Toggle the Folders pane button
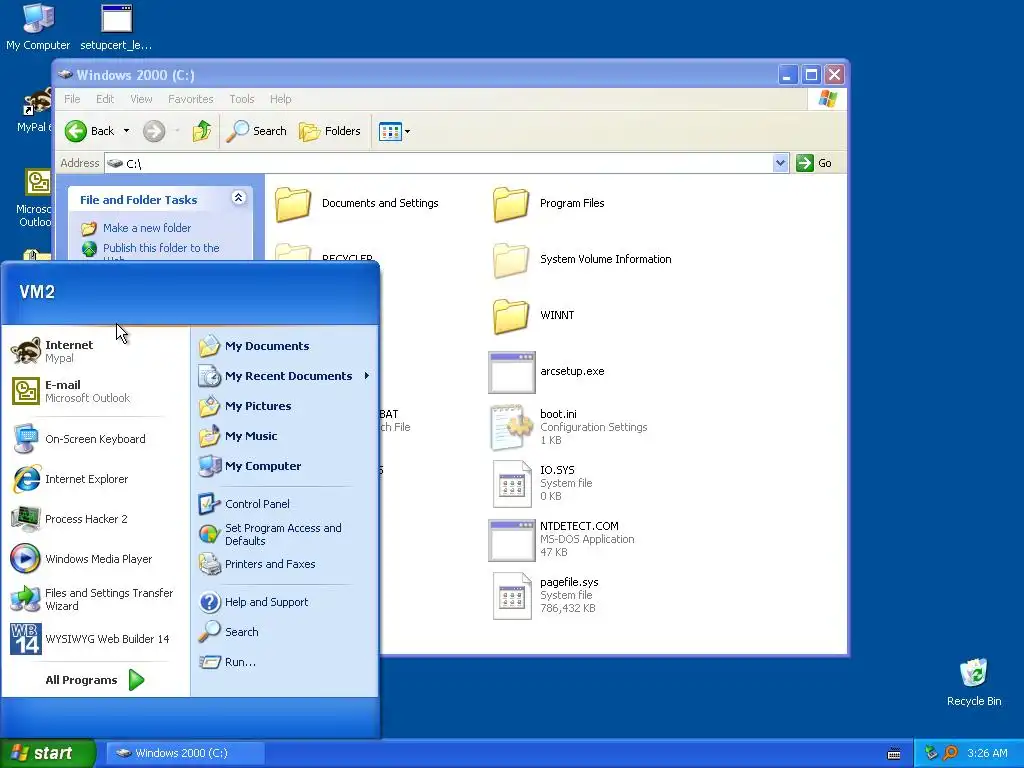 coord(330,131)
